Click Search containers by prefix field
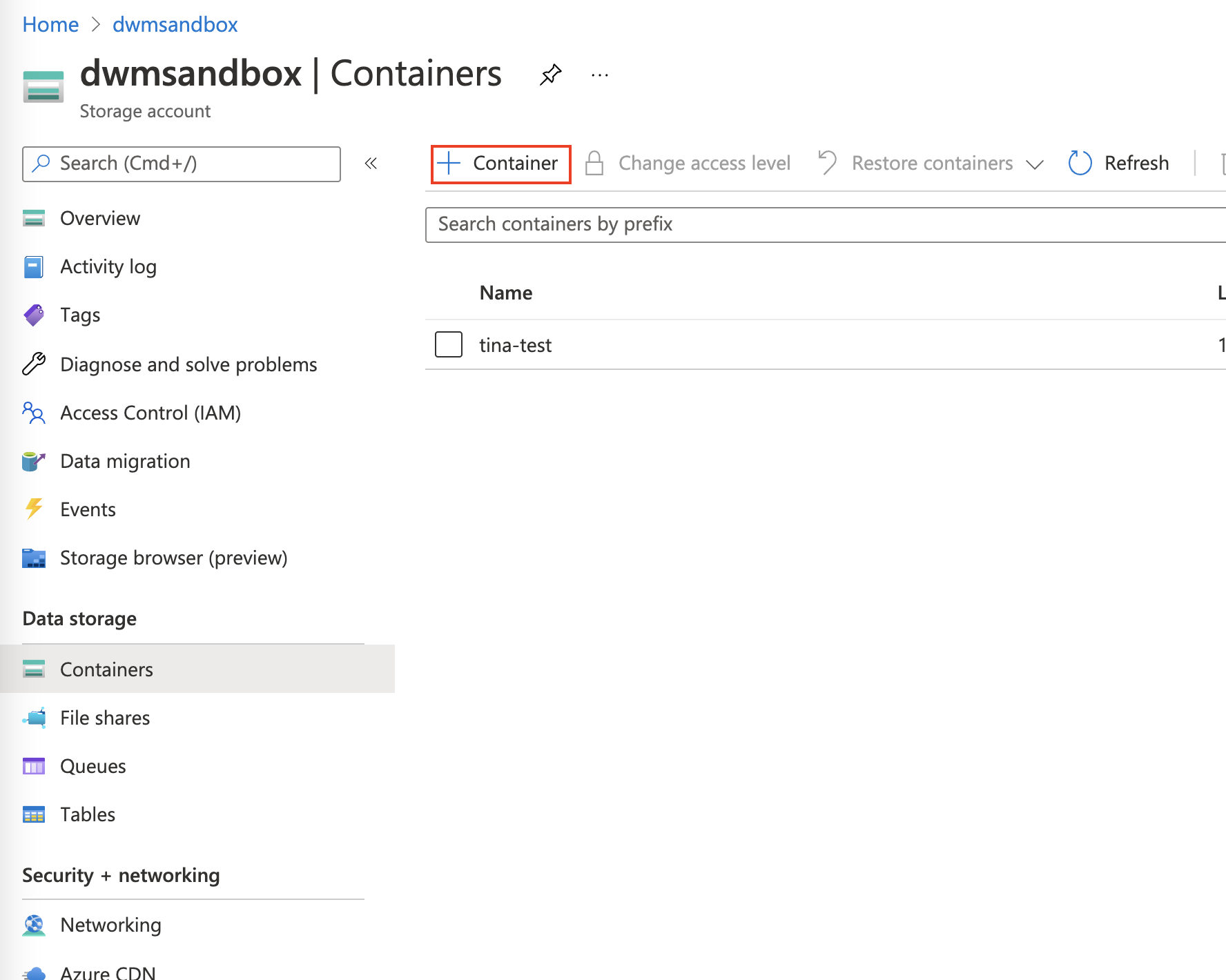Viewport: 1226px width, 980px height. [x=826, y=225]
